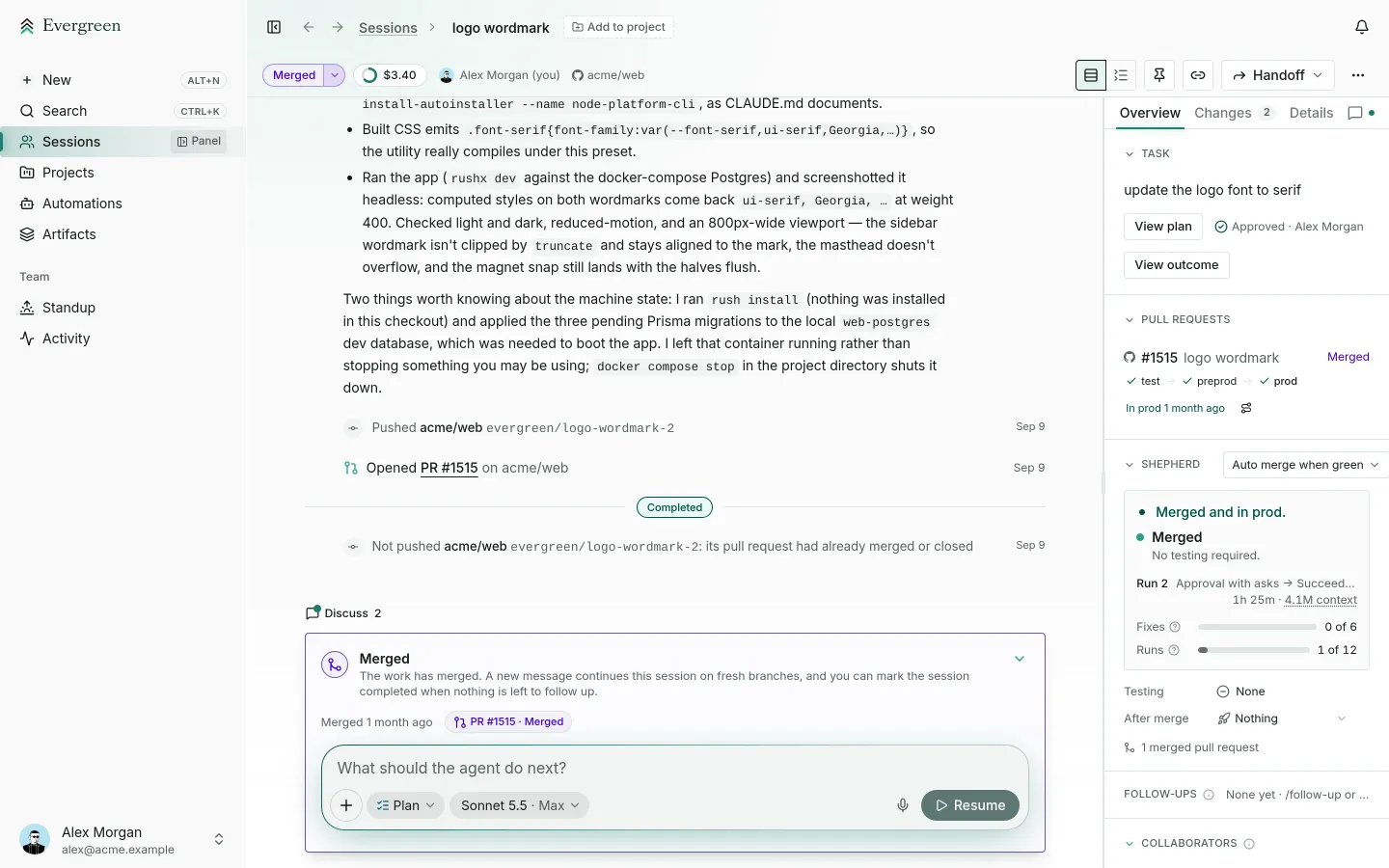Open the Plan mode dropdown

click(405, 805)
